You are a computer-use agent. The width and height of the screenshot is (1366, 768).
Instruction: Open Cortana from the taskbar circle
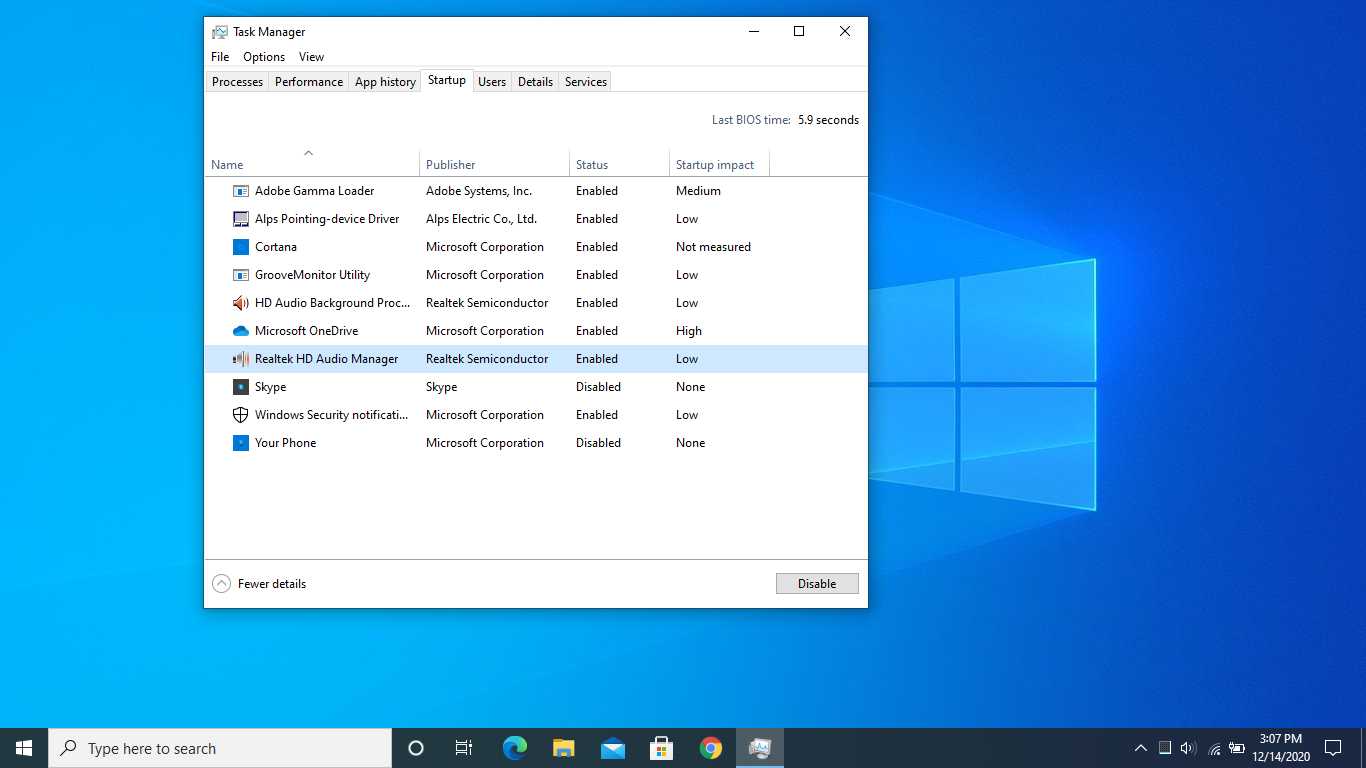point(416,748)
